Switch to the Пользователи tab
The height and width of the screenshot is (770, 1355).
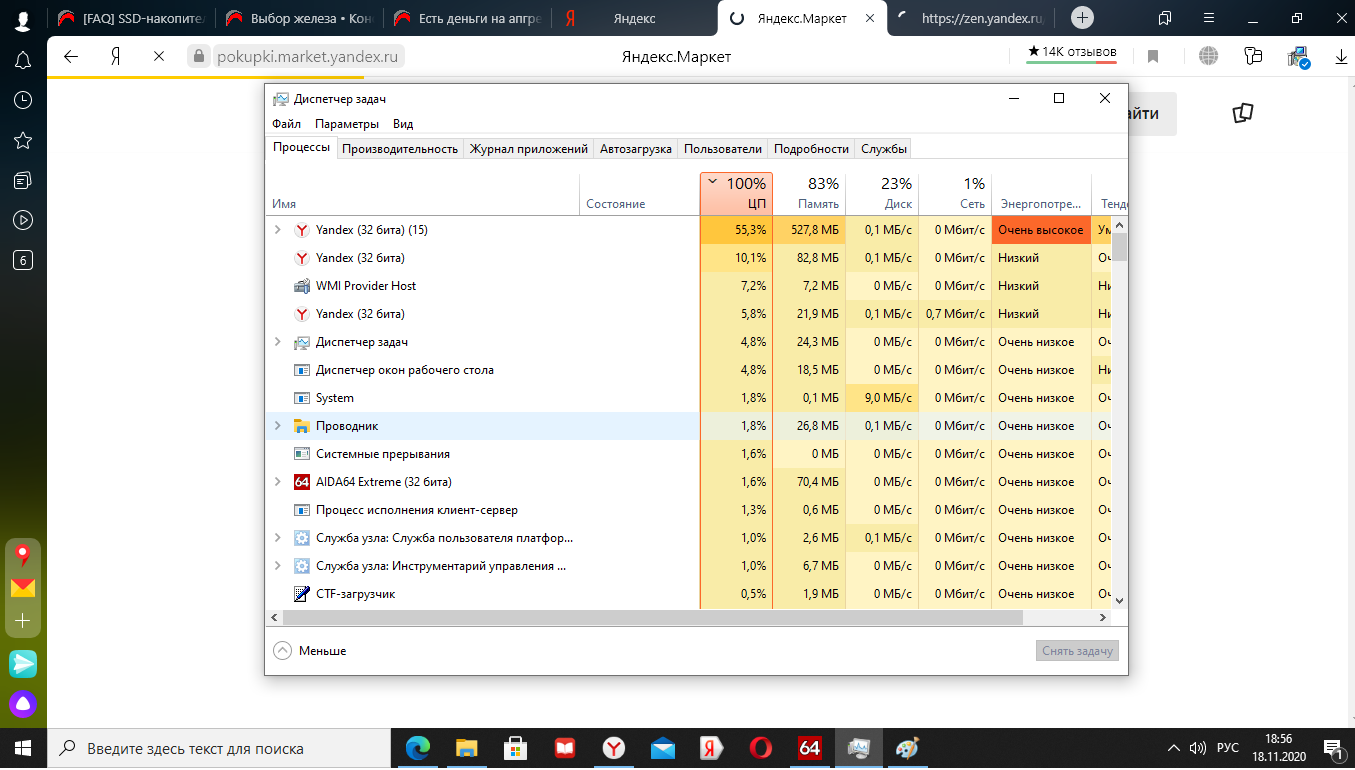723,149
